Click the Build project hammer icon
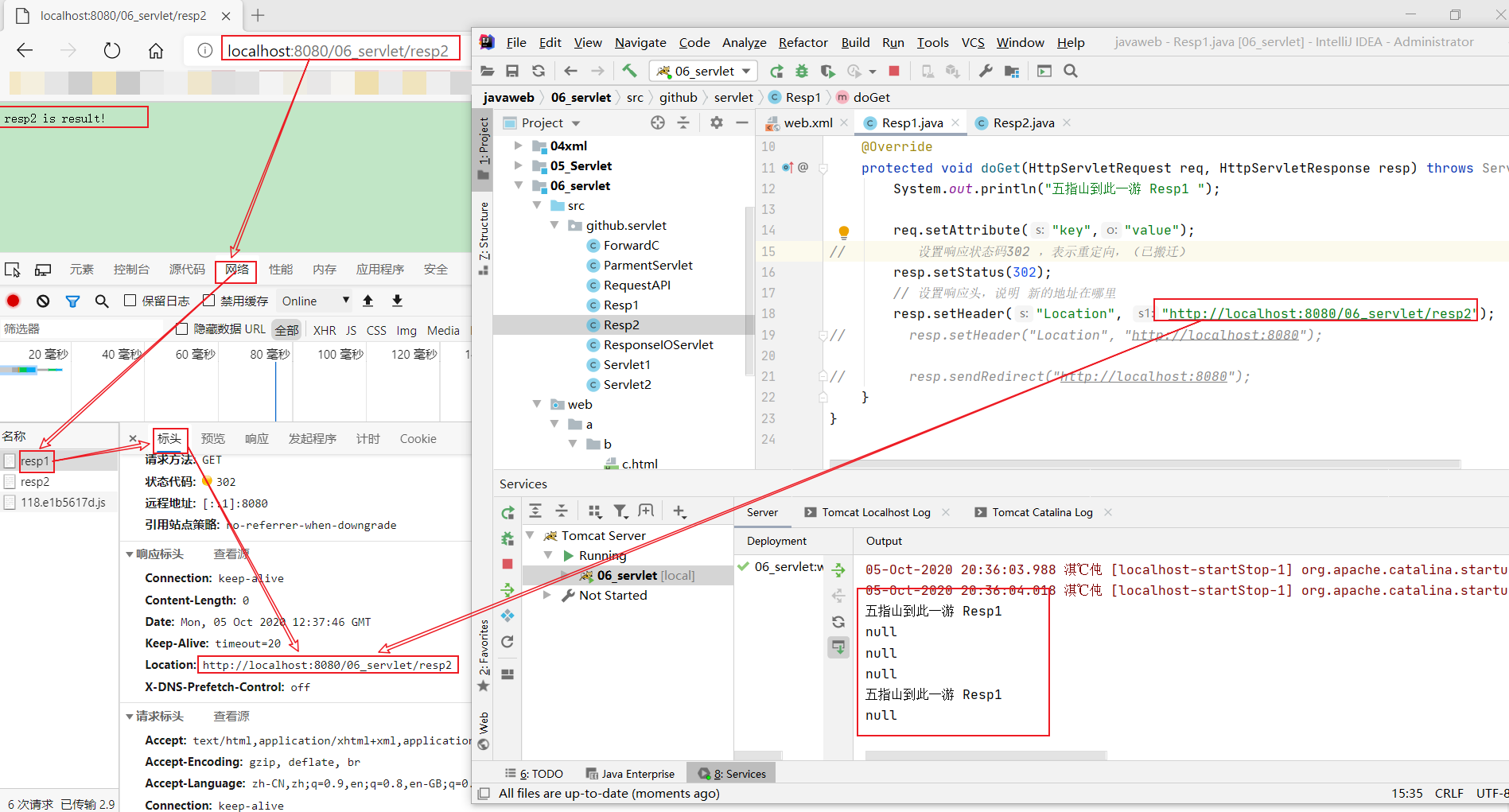This screenshot has height=812, width=1509. tap(629, 71)
